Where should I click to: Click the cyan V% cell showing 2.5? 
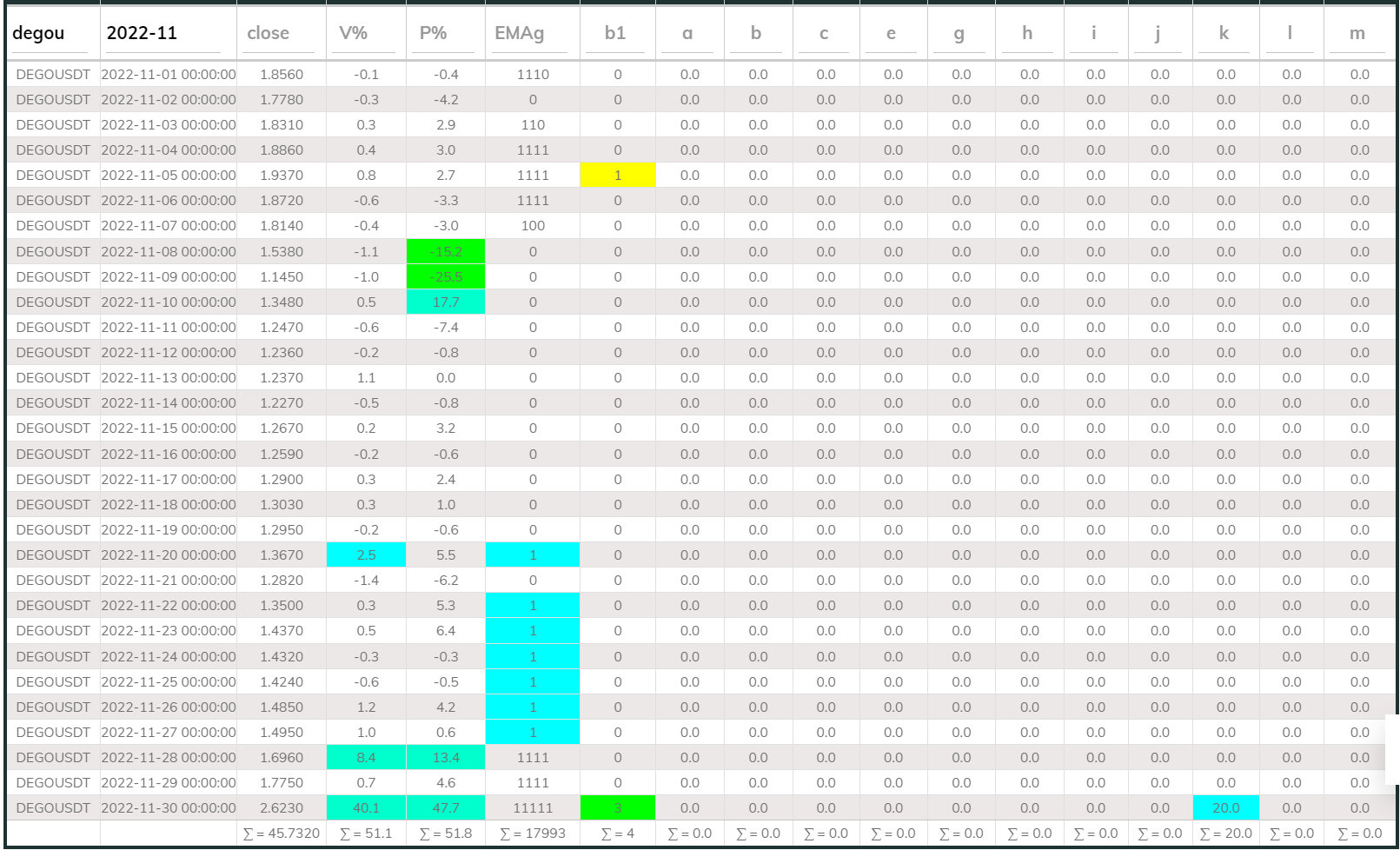(x=366, y=555)
